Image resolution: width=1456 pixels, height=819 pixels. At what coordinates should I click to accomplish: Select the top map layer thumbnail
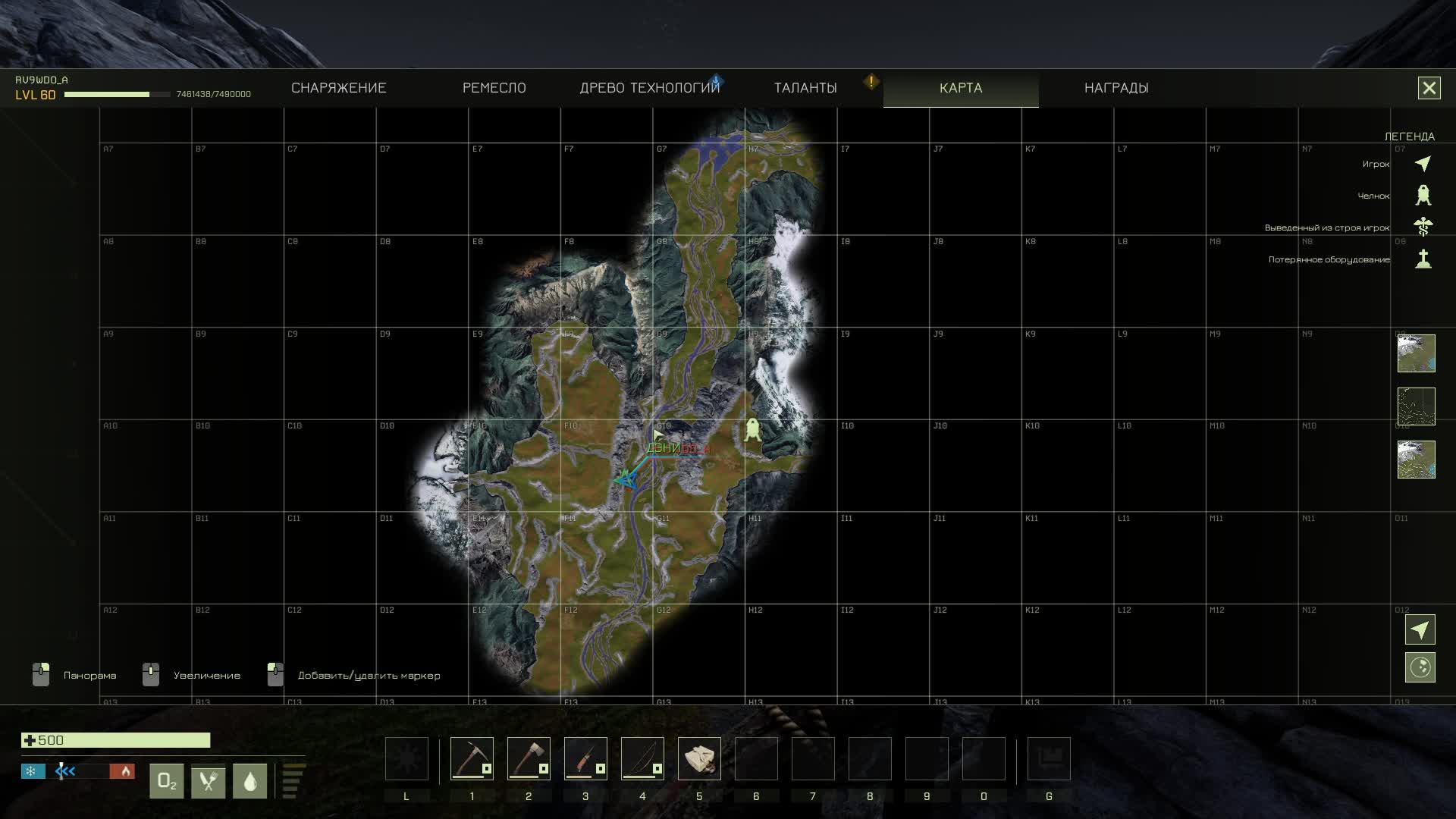(x=1417, y=353)
